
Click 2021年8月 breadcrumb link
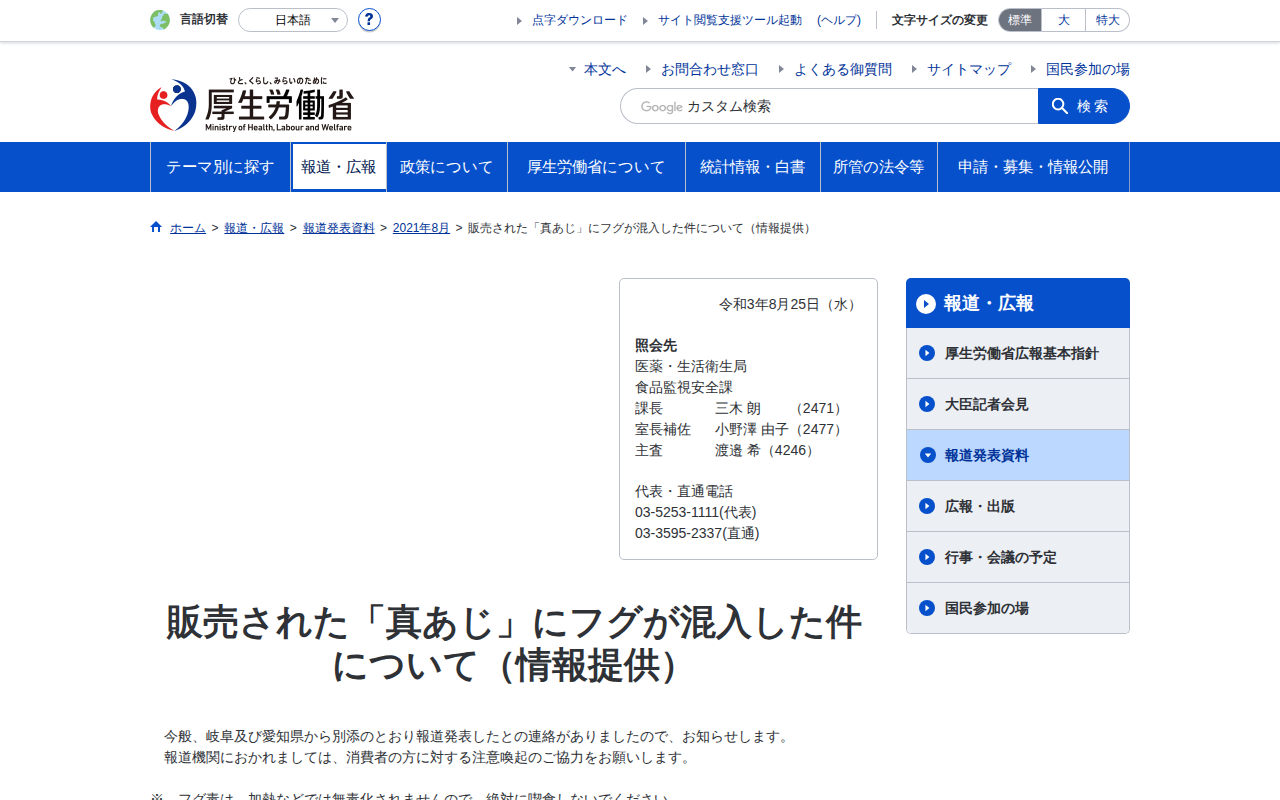[421, 228]
